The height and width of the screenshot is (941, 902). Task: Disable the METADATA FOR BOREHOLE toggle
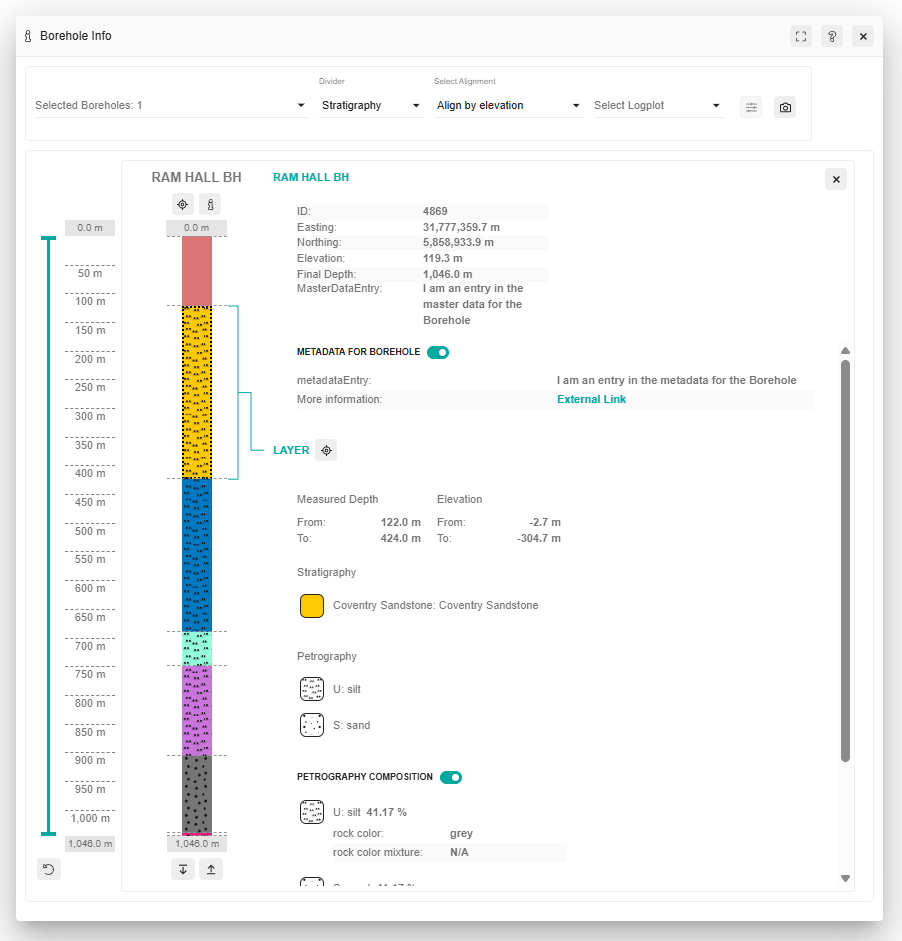pyautogui.click(x=438, y=352)
